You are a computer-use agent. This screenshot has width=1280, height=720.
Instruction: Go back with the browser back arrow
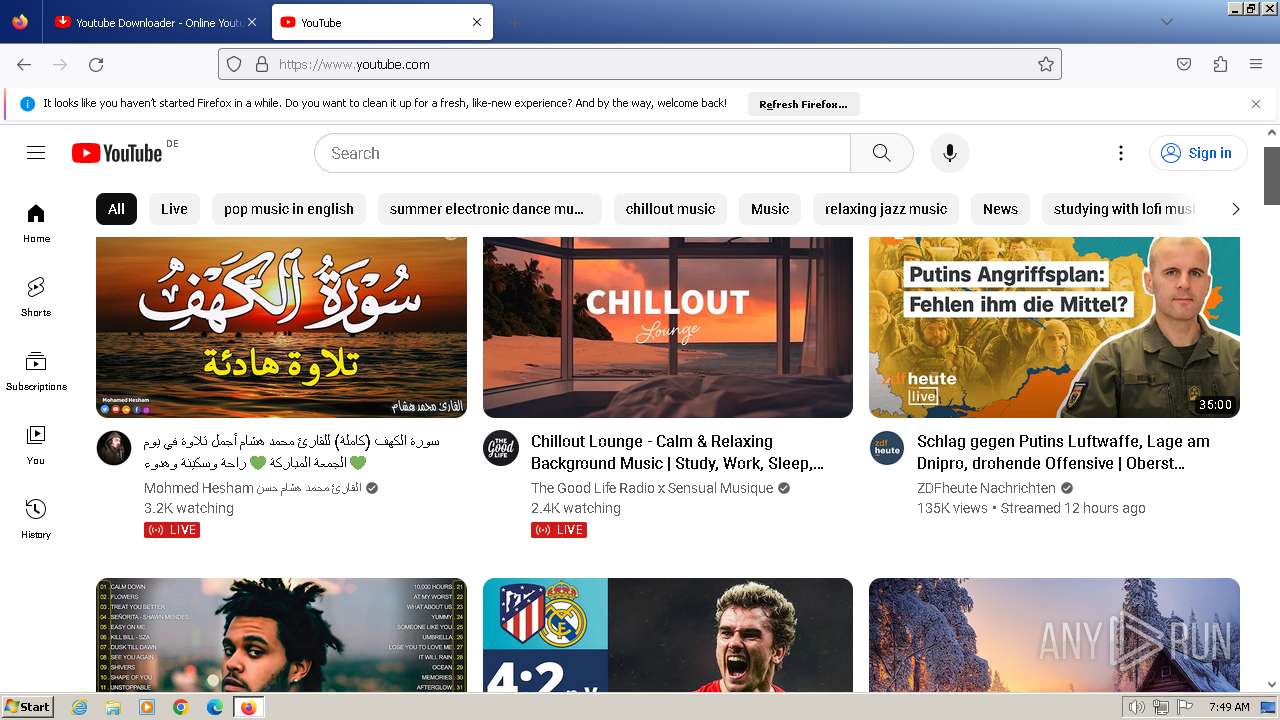point(24,64)
